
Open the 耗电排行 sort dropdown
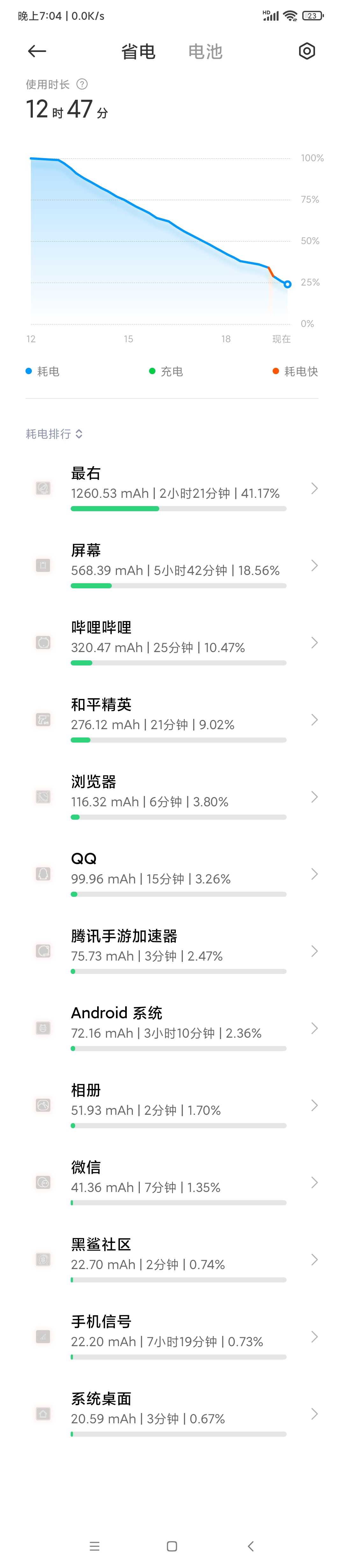coord(54,433)
